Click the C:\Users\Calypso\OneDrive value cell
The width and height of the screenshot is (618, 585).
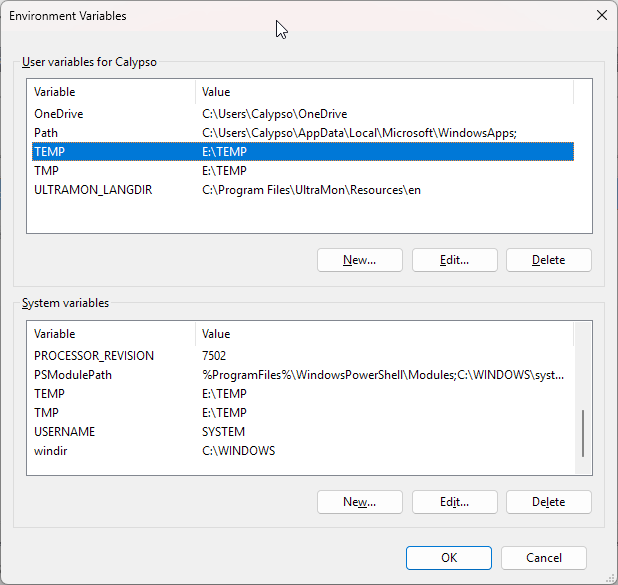(x=274, y=114)
